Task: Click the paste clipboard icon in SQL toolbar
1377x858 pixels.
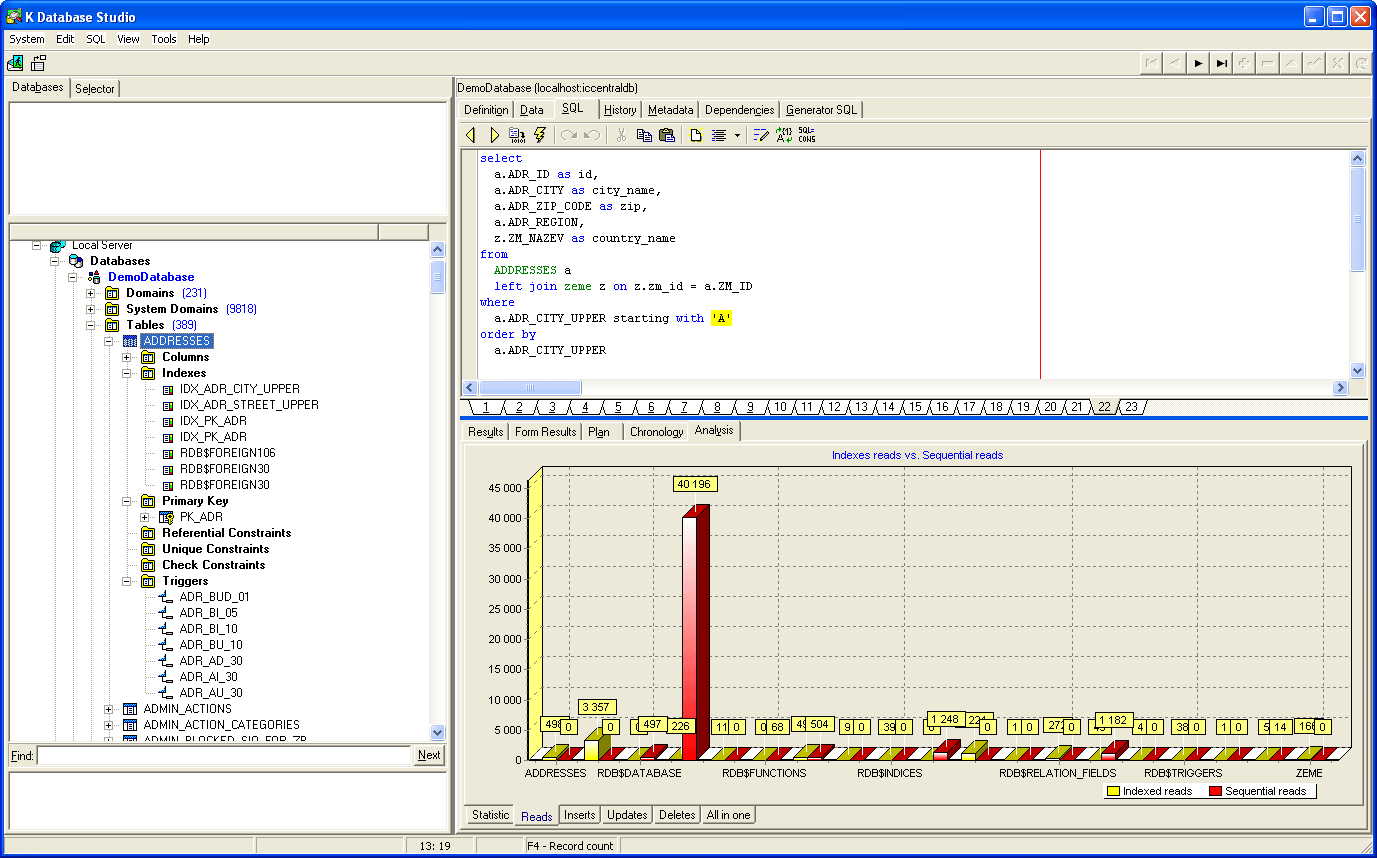Action: pyautogui.click(x=667, y=135)
